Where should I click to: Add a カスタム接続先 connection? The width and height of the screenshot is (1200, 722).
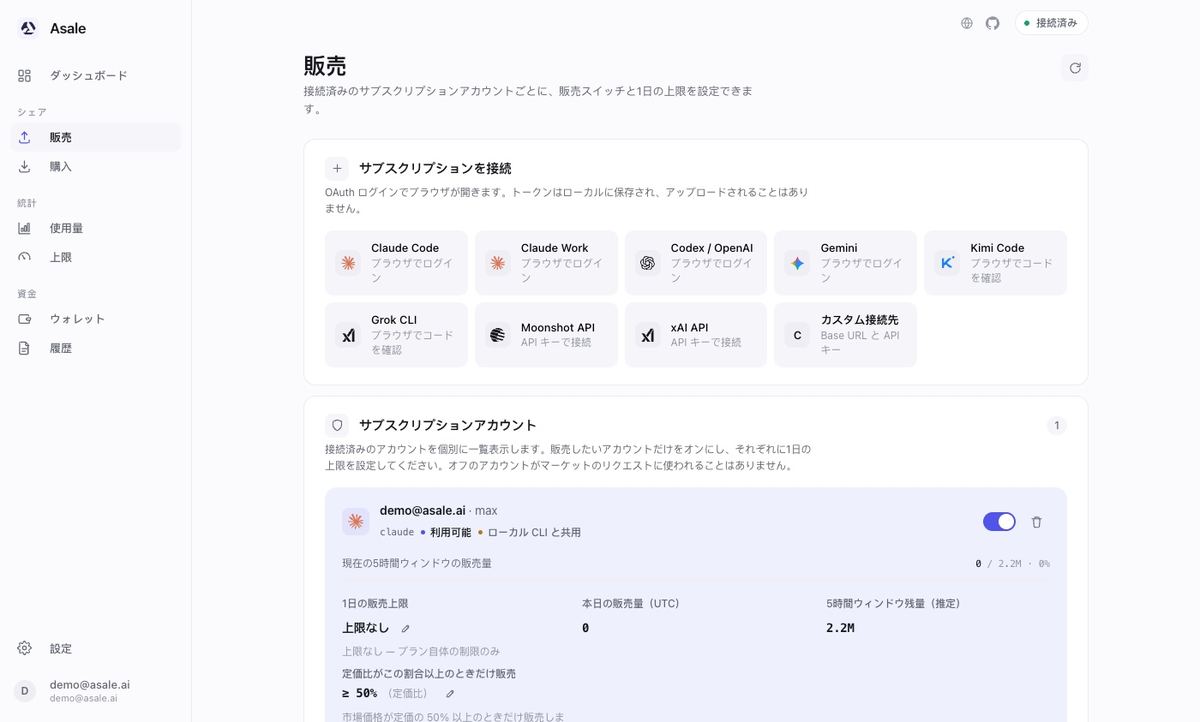845,335
